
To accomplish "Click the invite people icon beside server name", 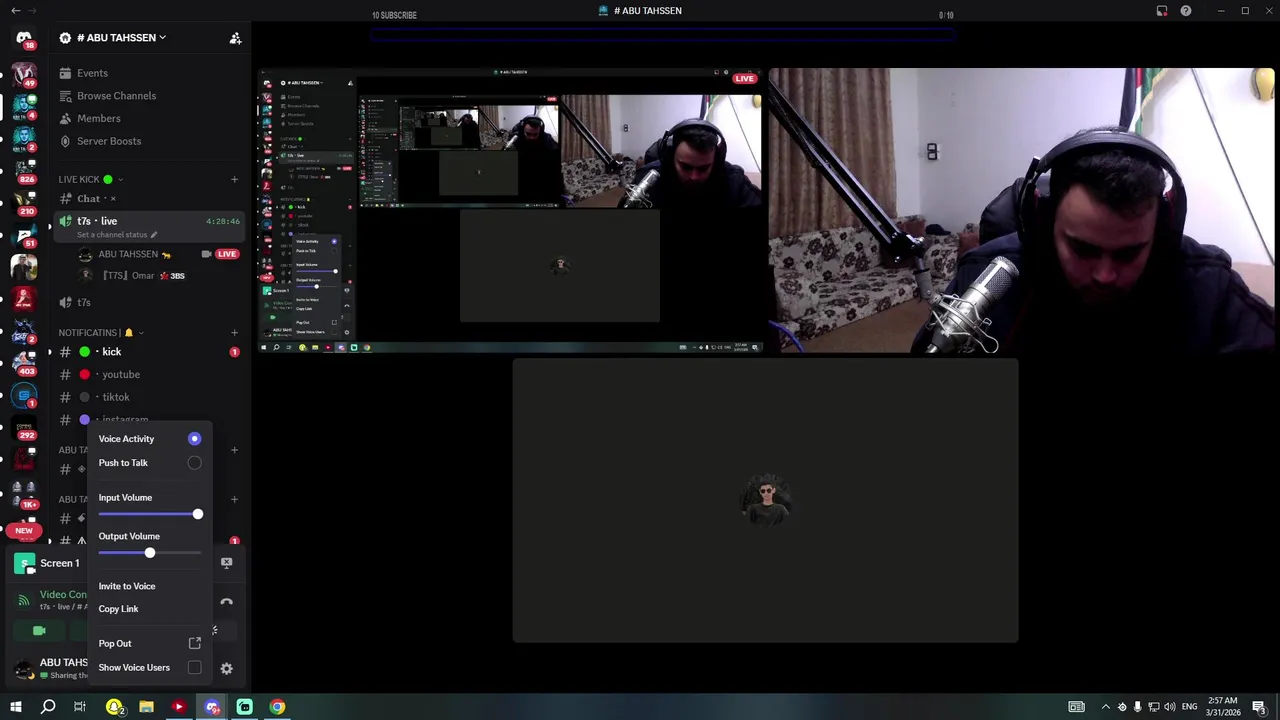I will coord(235,38).
